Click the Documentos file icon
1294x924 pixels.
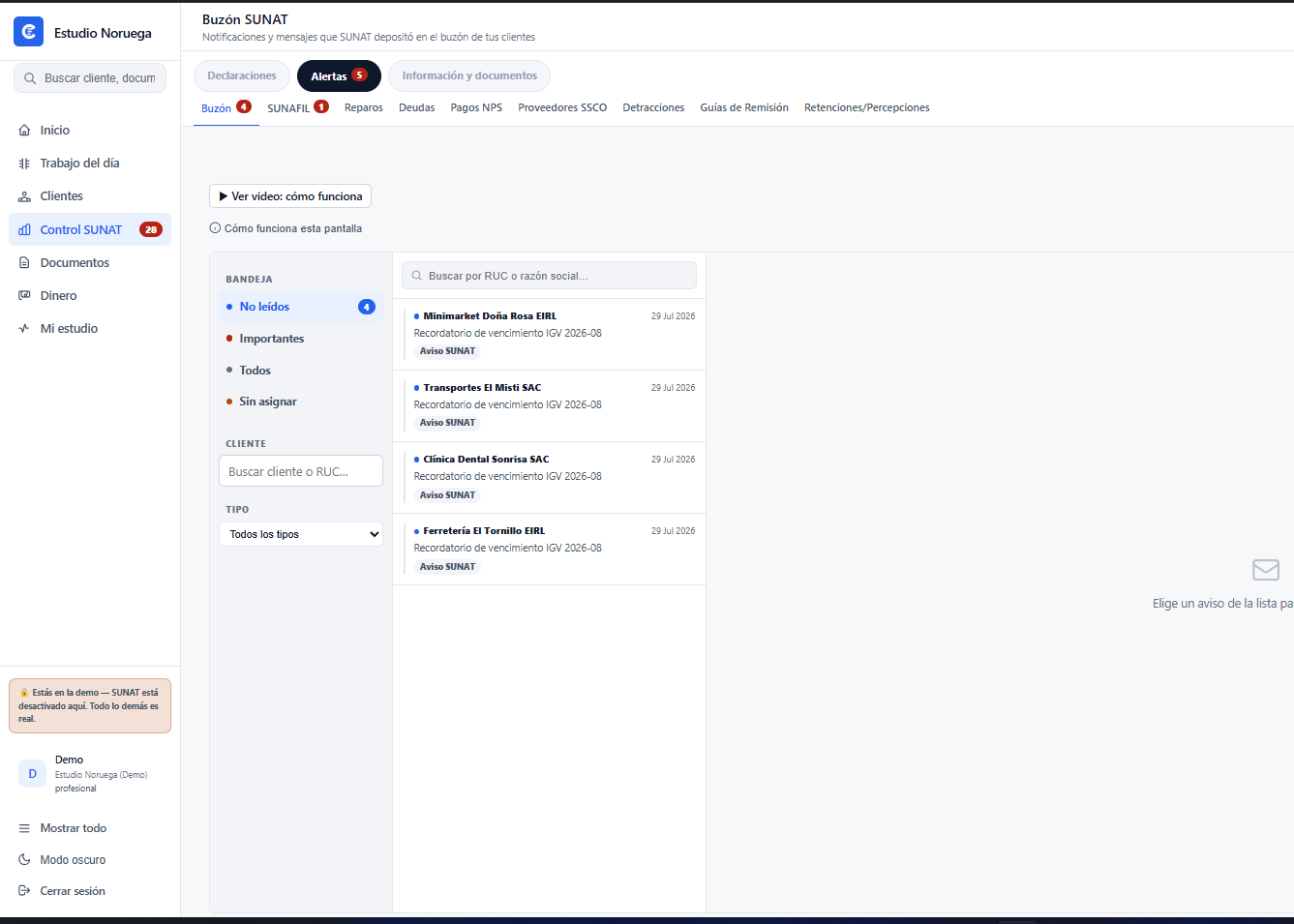coord(24,263)
